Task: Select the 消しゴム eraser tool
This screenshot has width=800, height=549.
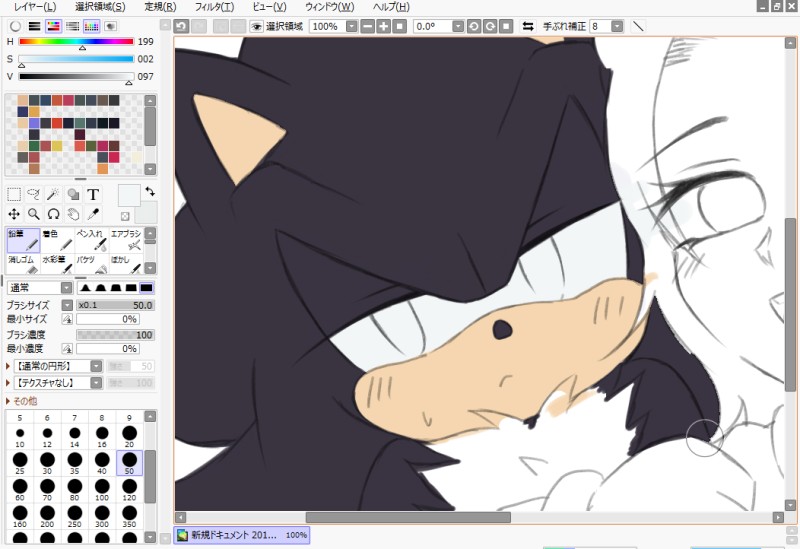Action: (x=23, y=264)
